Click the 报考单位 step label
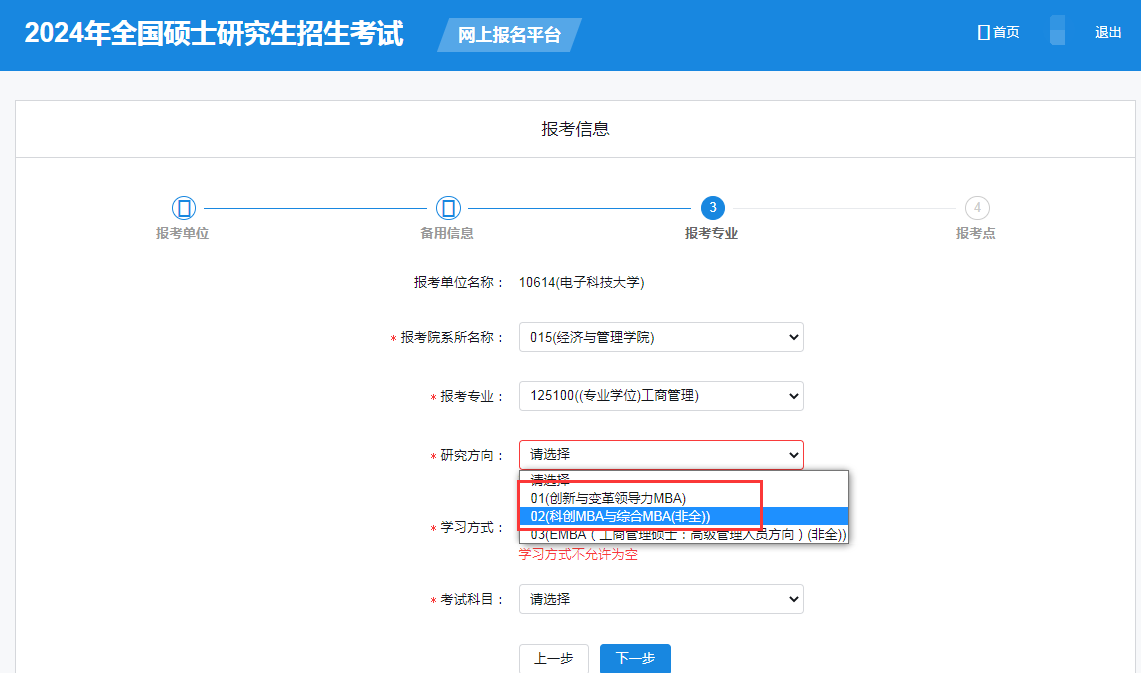Viewport: 1141px width, 673px height. 182,233
